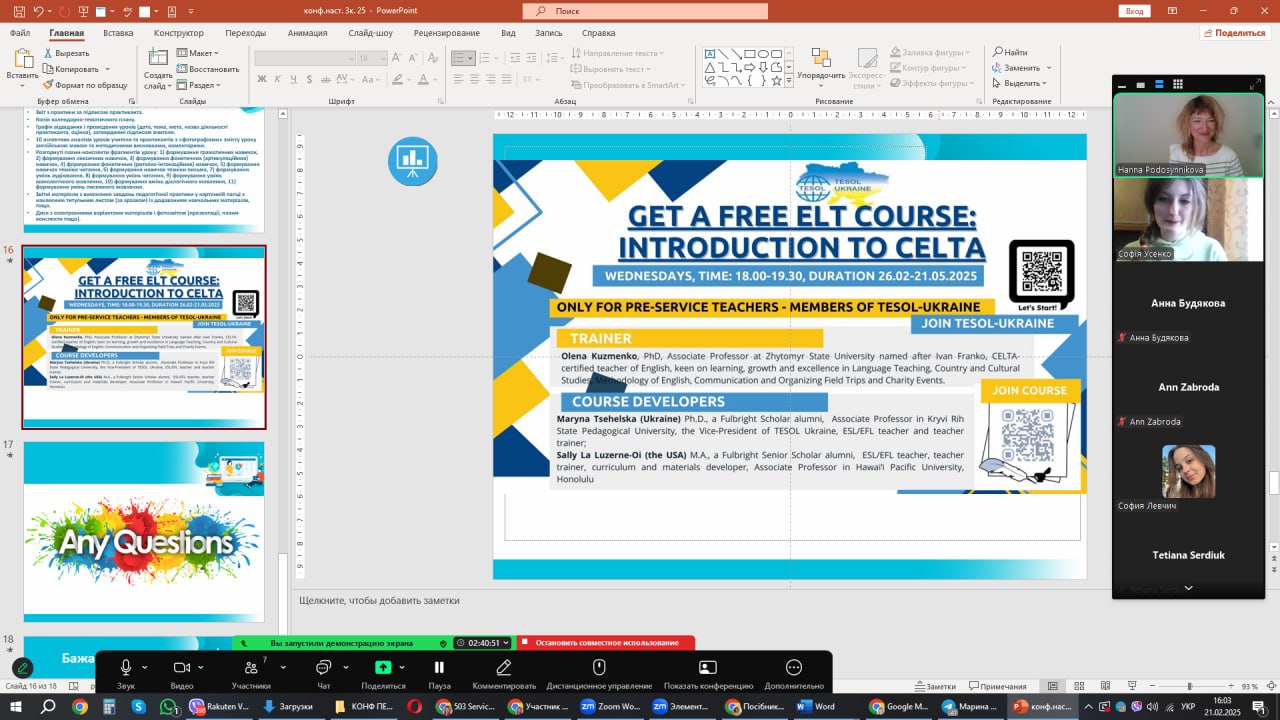Stop sharing with Остановить совместное использование
Screen dimensions: 1280x720
pos(608,643)
